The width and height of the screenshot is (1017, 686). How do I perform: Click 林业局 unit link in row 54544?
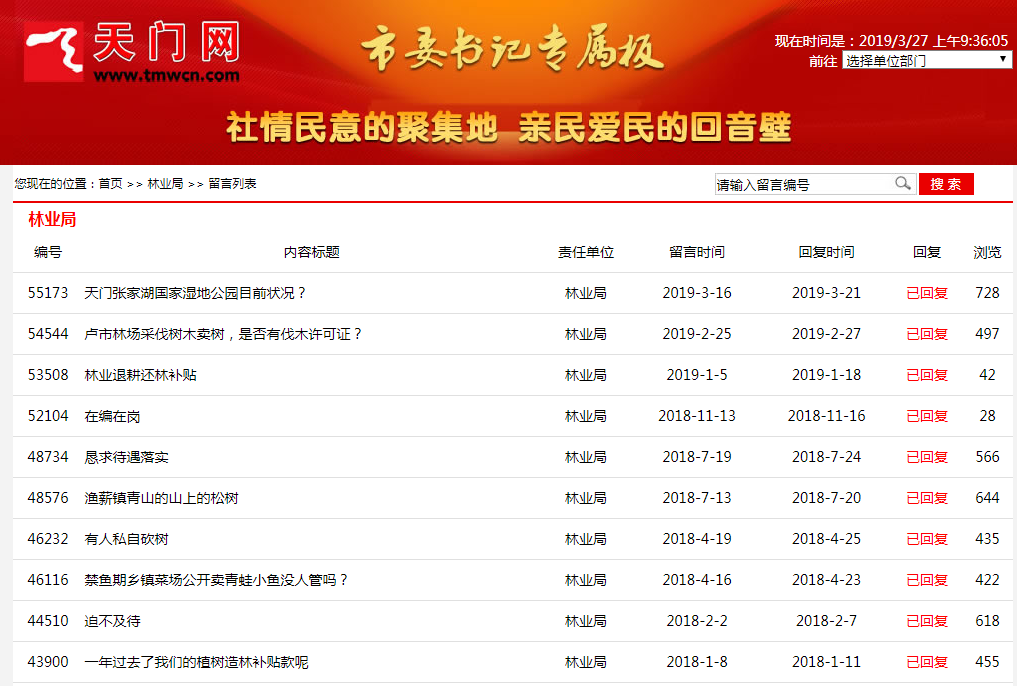585,334
